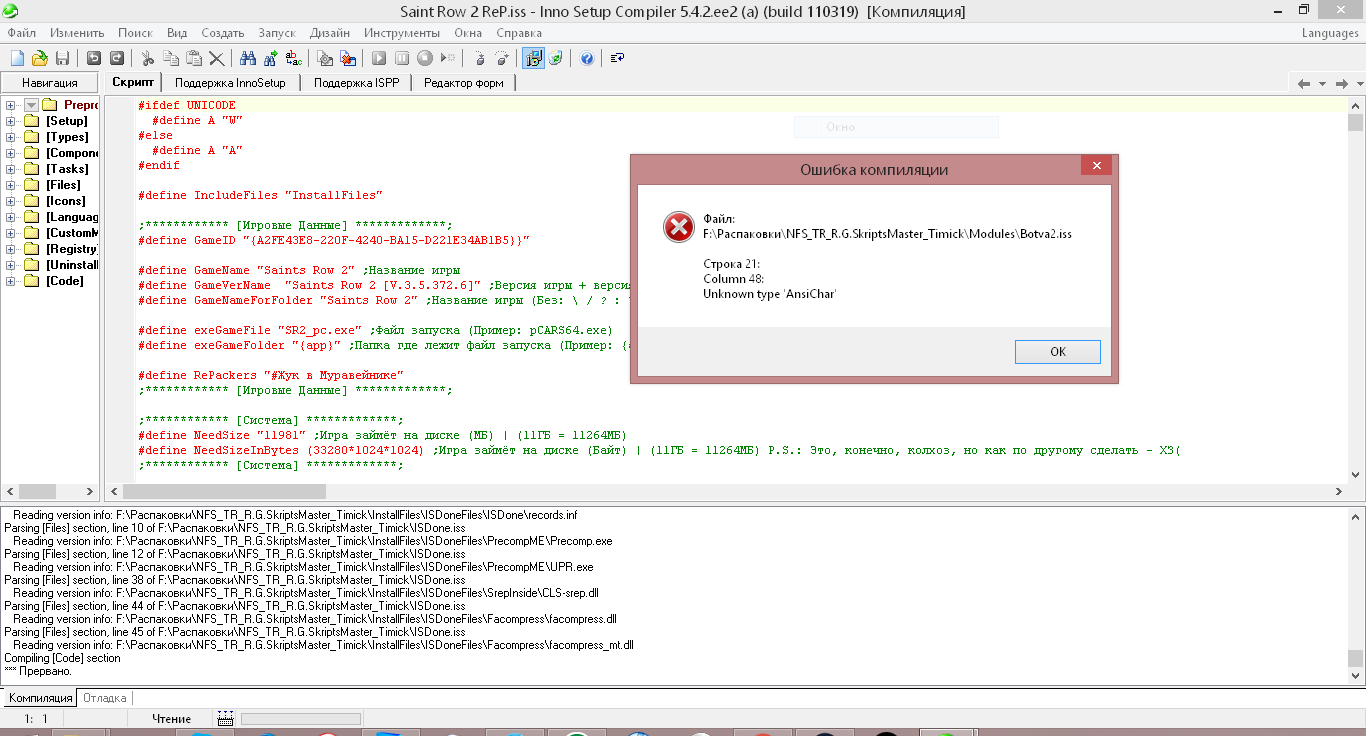Viewport: 1366px width, 736px height.
Task: Open help with the blue question icon
Action: pos(587,58)
